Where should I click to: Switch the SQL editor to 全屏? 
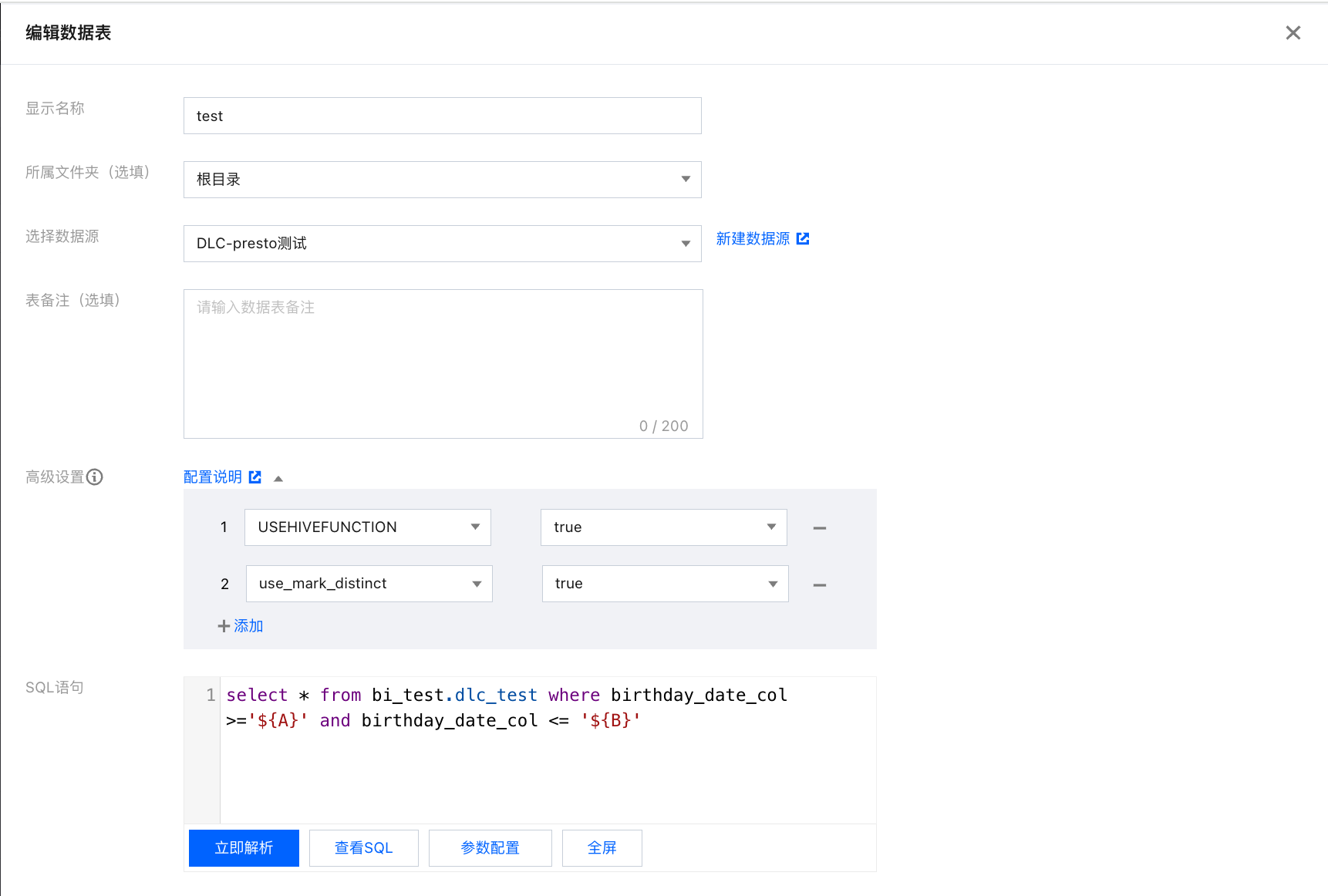[x=602, y=848]
